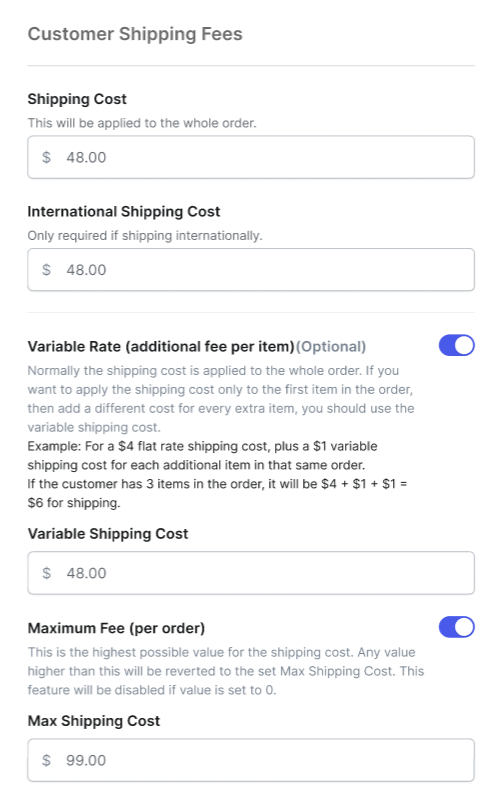This screenshot has height=800, width=494.
Task: Turn off the Maximum Fee per order switch
Action: click(456, 627)
